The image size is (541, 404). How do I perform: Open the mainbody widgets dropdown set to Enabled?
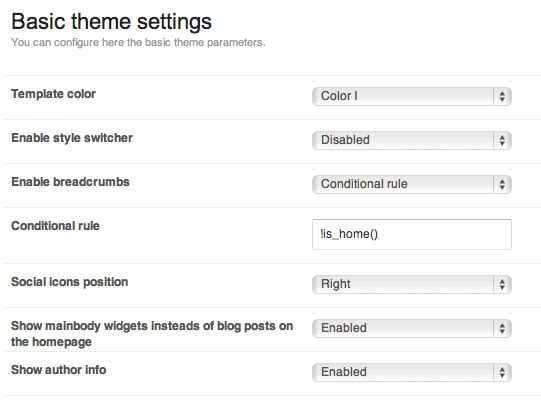412,328
